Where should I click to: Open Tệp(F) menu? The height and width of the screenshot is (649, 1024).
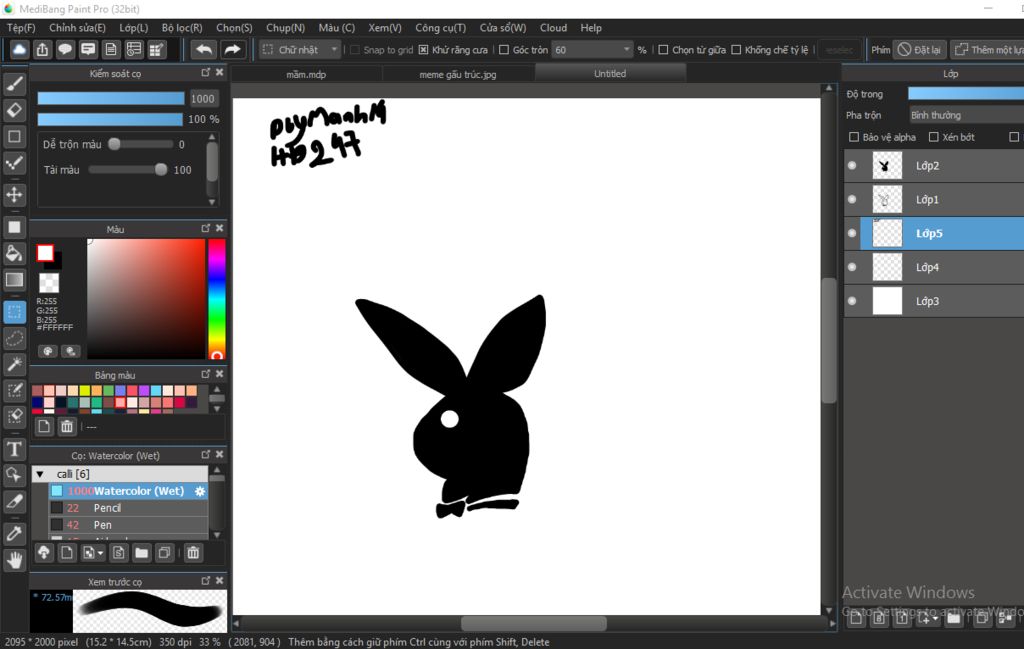pyautogui.click(x=21, y=27)
